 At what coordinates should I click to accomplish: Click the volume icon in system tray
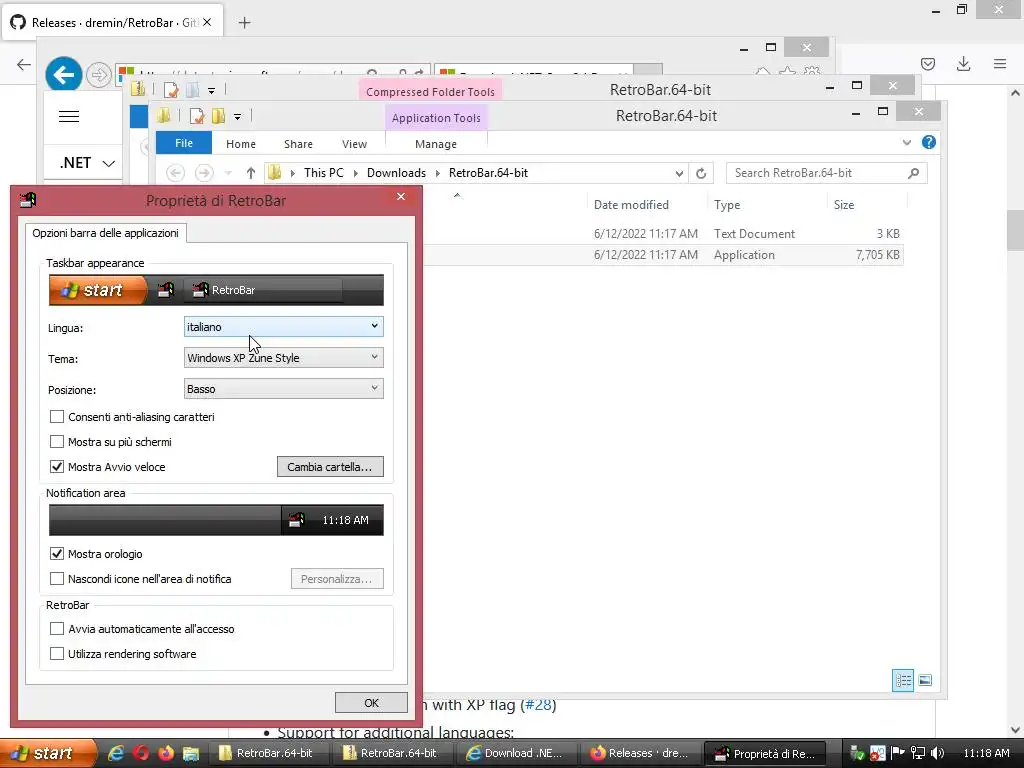coord(938,753)
